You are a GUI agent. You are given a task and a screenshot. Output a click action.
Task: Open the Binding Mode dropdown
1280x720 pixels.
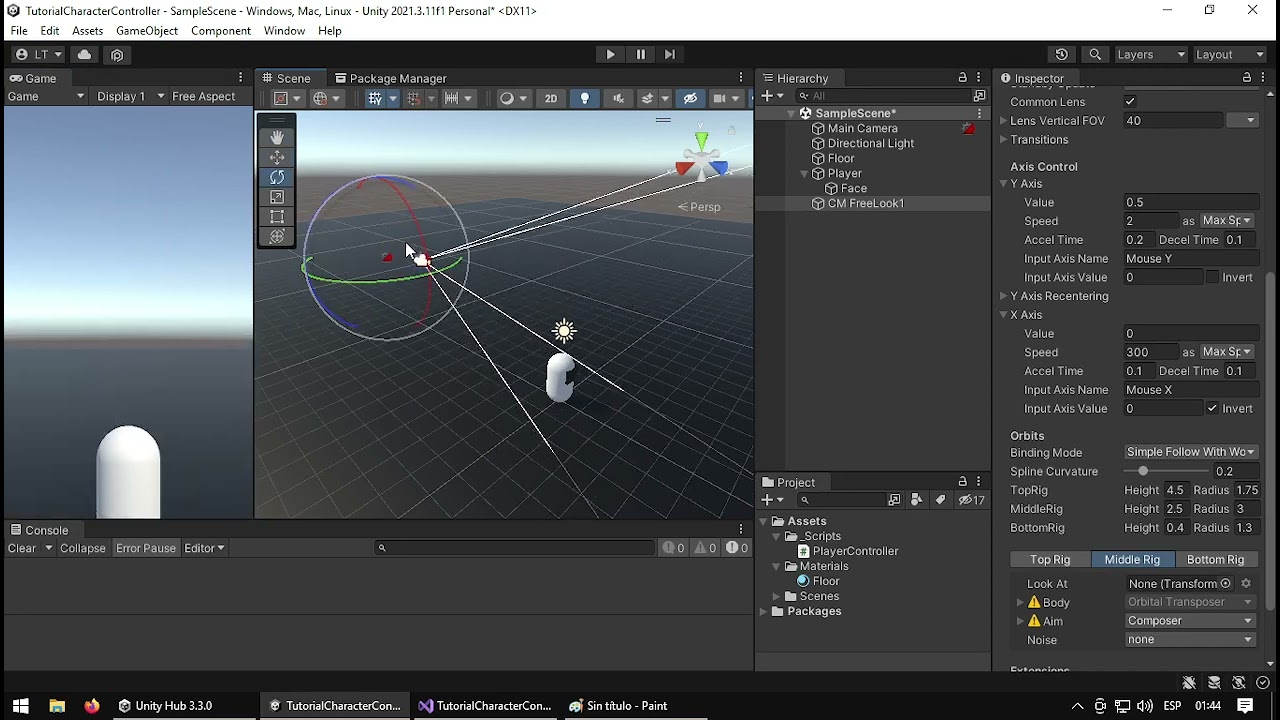1190,453
